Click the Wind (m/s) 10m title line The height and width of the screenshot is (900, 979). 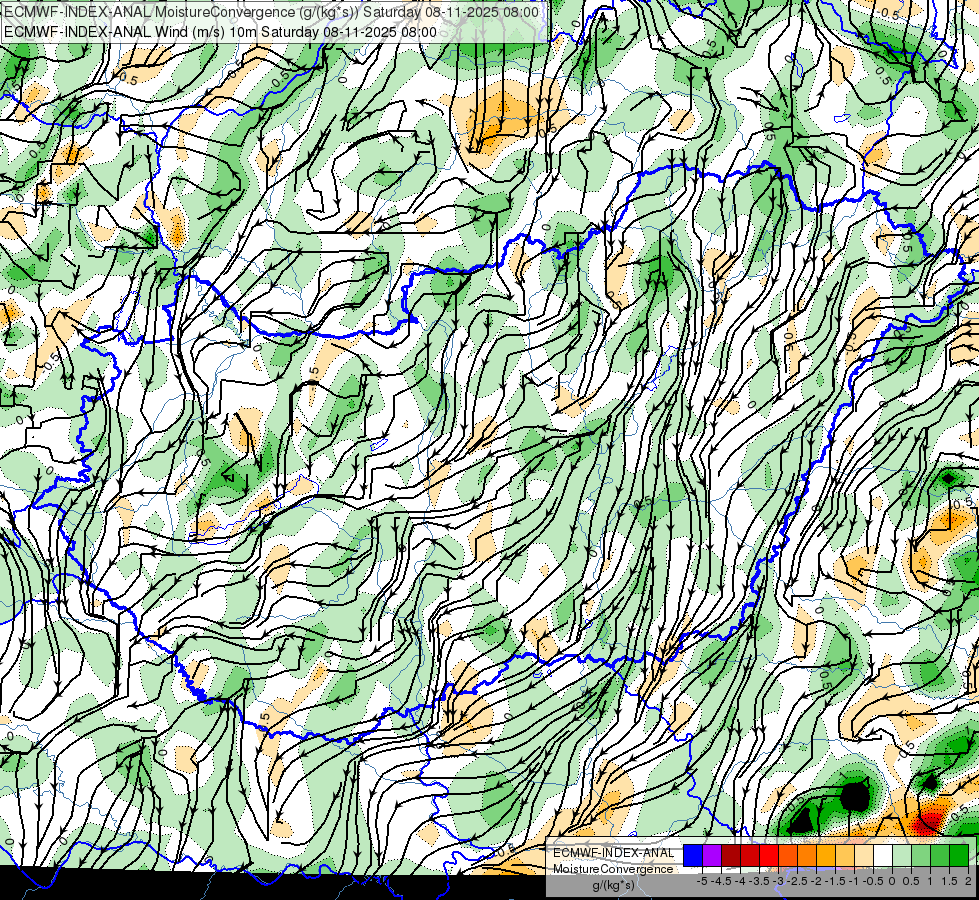220,32
